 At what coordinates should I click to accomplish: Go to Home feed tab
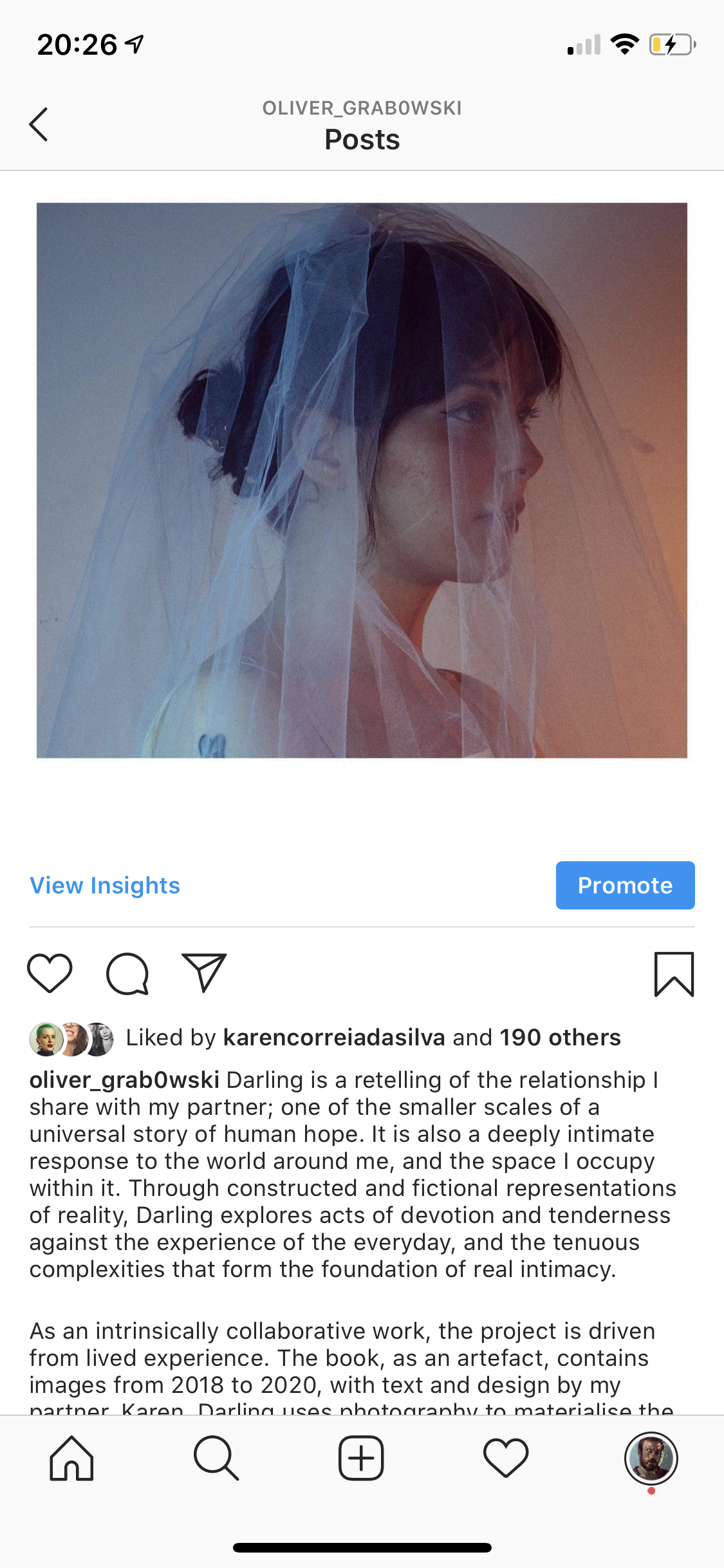71,1459
